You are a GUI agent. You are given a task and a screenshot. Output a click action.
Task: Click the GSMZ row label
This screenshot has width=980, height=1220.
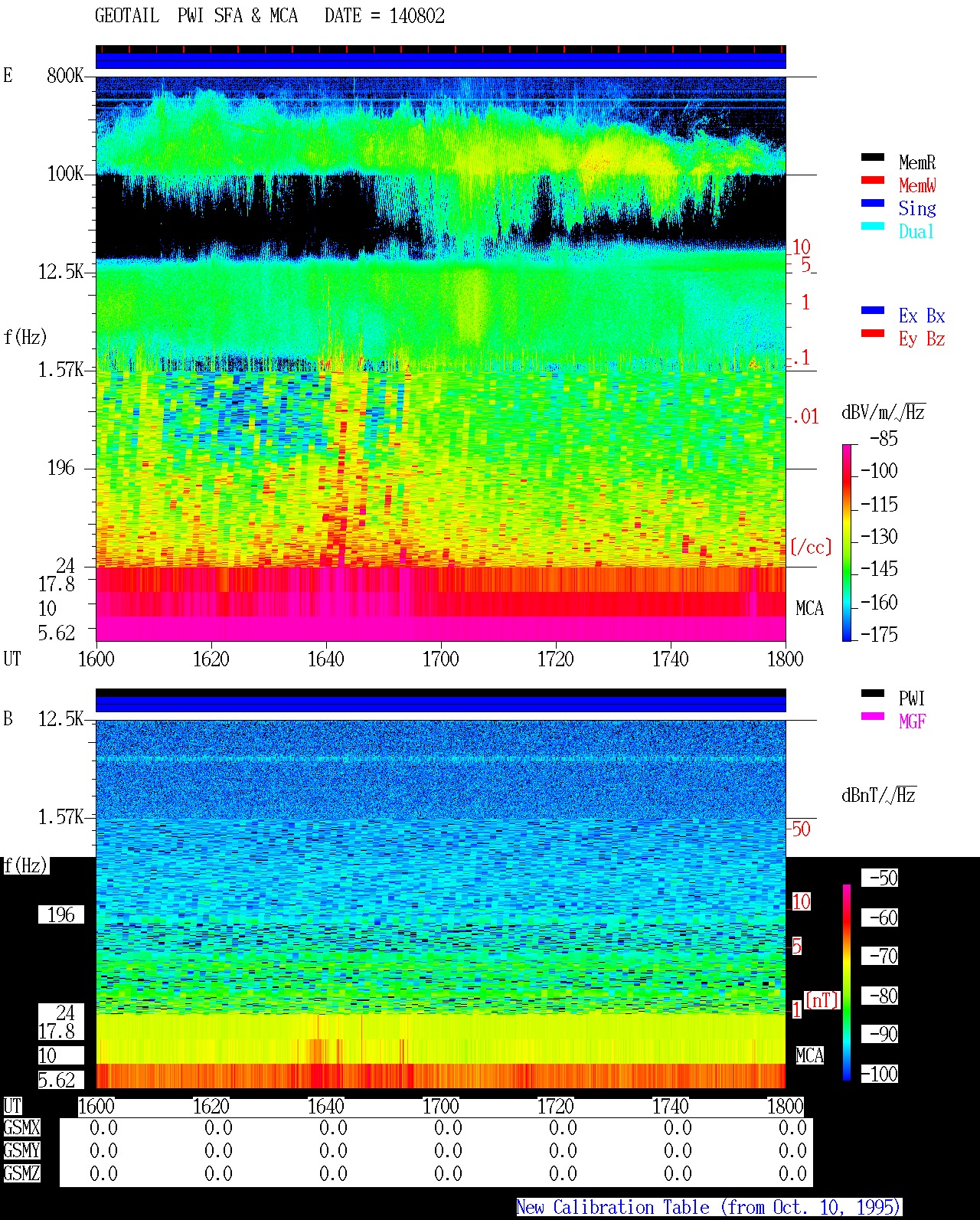[x=21, y=1174]
